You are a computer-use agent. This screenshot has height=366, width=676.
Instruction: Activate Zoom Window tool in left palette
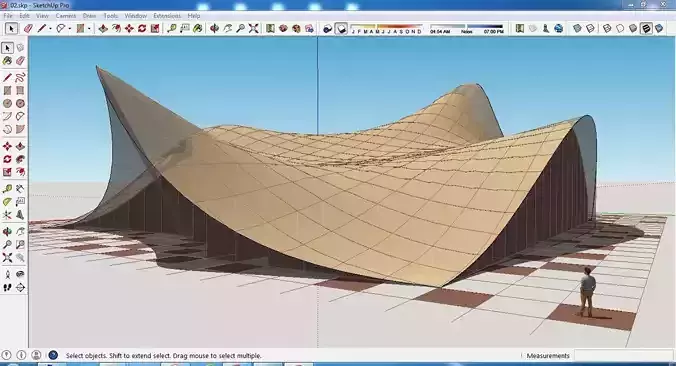click(x=20, y=245)
